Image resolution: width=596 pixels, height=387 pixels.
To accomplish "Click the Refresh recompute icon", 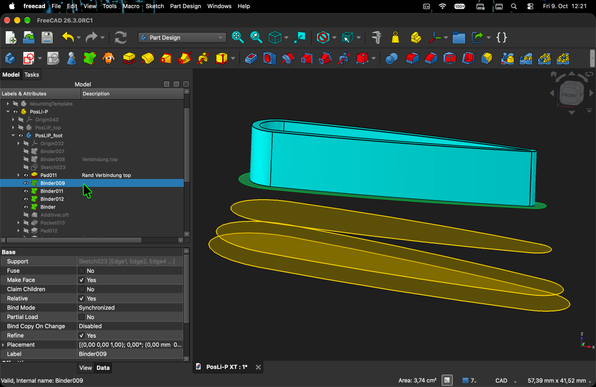I will point(120,38).
